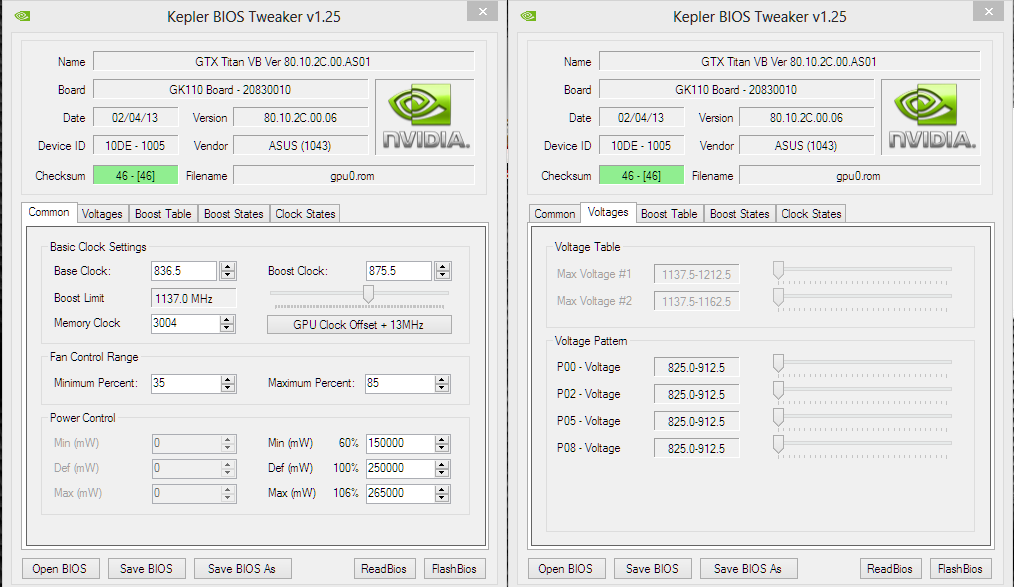
Task: Click the 100% Def (mW) power field
Action: tap(400, 468)
